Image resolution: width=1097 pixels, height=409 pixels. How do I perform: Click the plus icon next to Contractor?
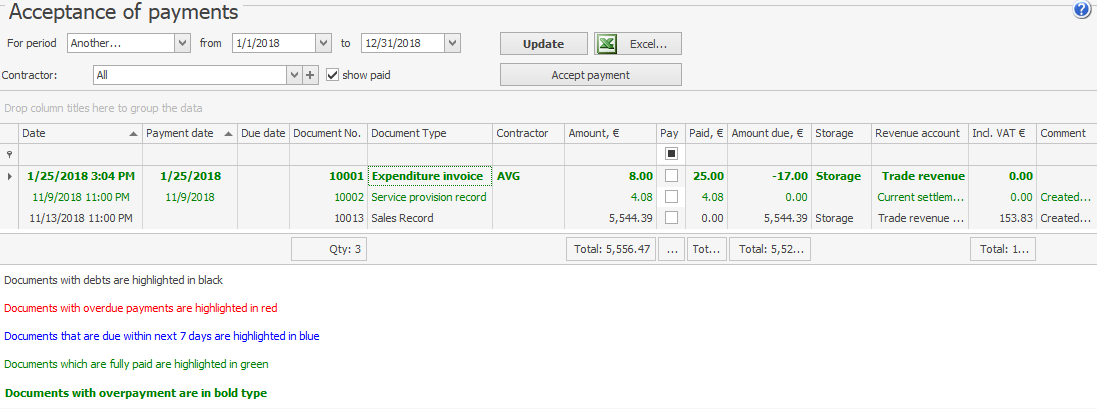[x=310, y=75]
